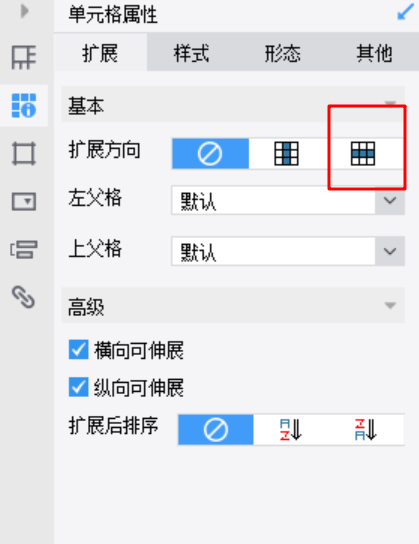Open the 上父格 dropdown
Screen dimensions: 419x544
pos(288,251)
